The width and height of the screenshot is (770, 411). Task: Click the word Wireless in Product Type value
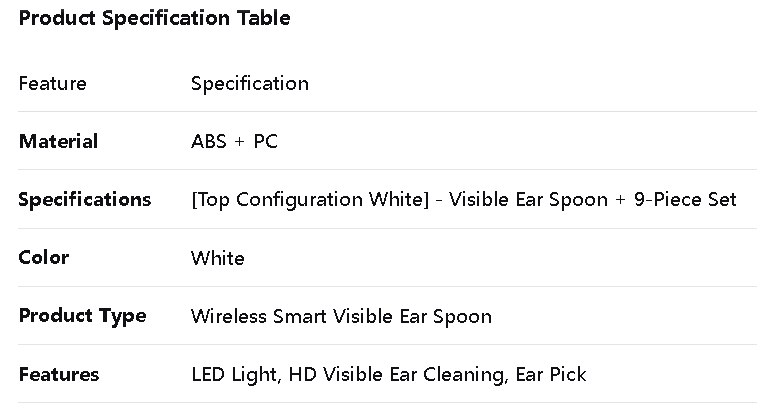229,316
